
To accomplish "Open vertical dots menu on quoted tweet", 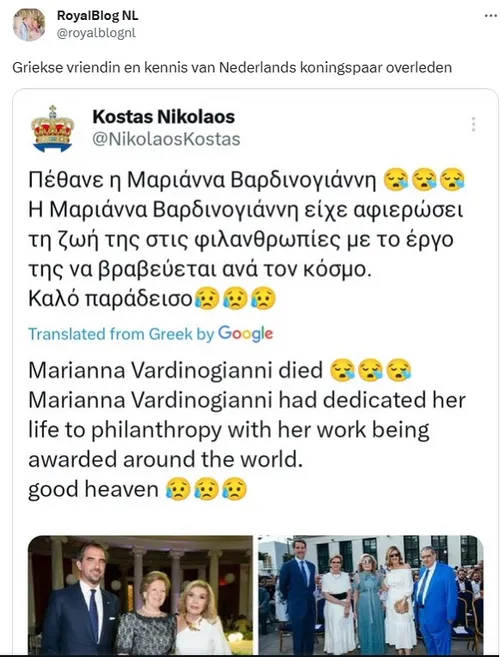I will click(x=474, y=124).
